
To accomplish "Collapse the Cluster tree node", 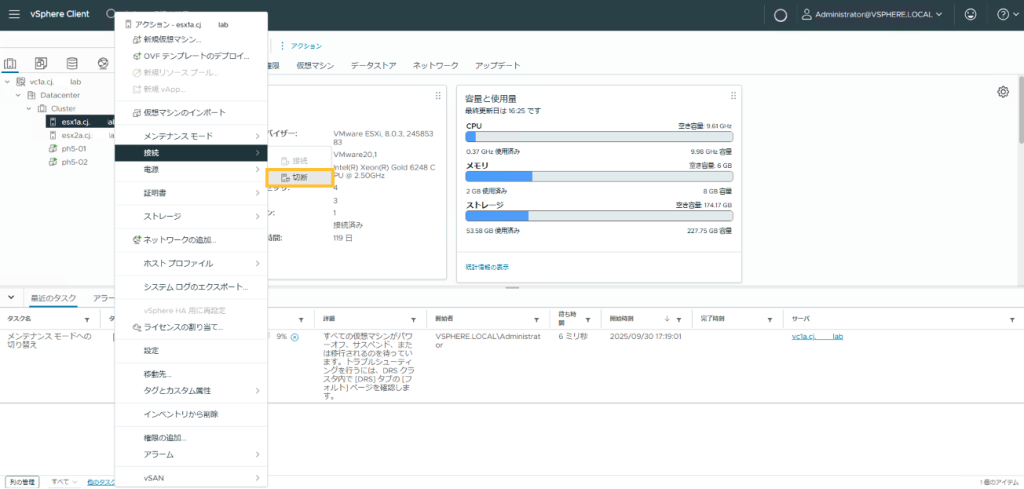I will pos(30,108).
